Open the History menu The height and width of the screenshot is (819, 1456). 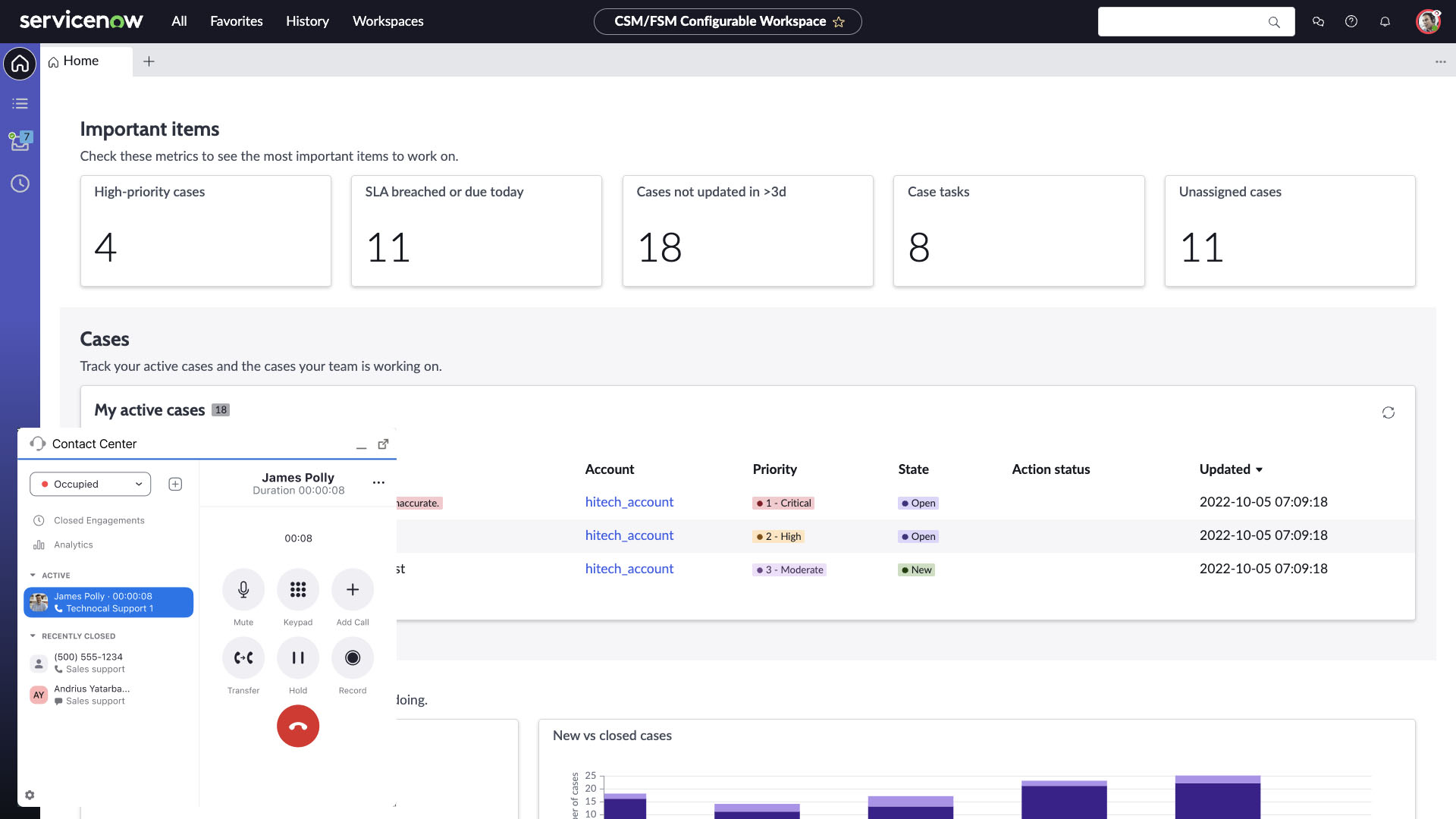point(307,21)
